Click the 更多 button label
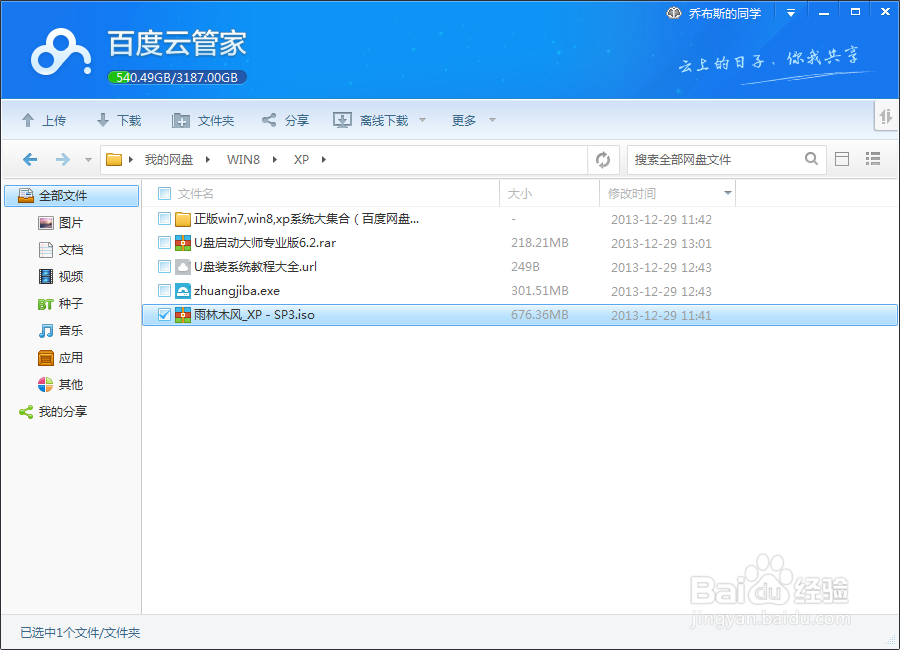The width and height of the screenshot is (900, 650). pos(464,121)
